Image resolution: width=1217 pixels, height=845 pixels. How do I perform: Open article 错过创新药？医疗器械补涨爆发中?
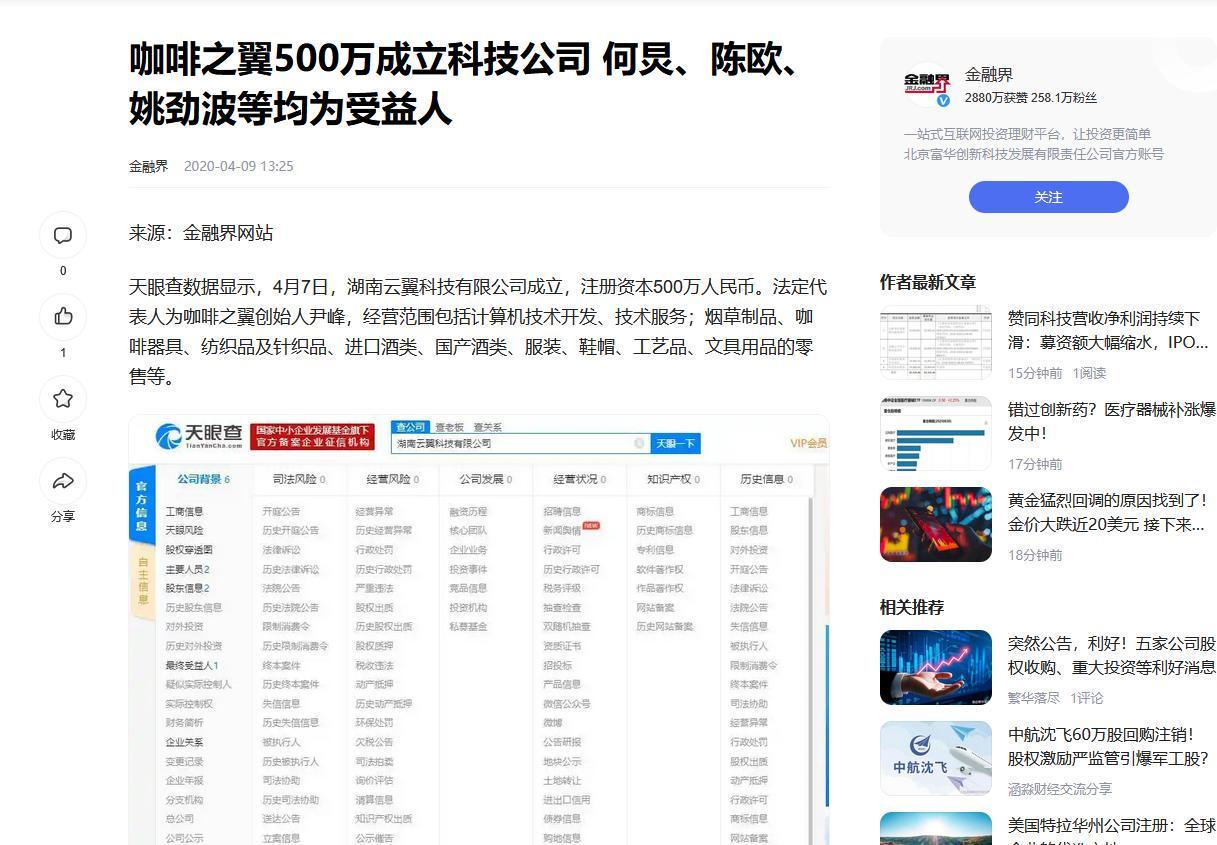1110,421
